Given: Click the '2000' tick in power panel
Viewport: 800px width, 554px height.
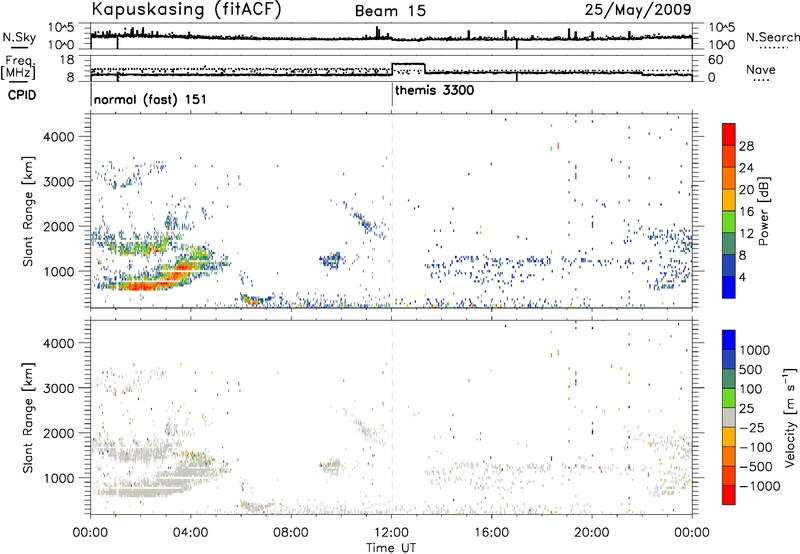Looking at the screenshot, I should (x=59, y=227).
